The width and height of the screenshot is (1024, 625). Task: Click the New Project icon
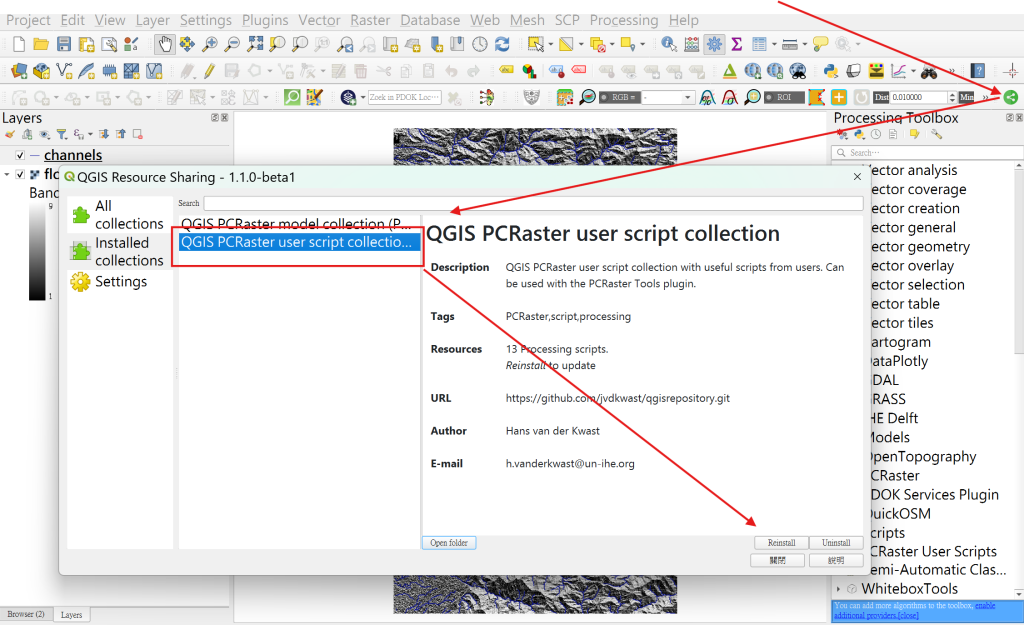19,44
